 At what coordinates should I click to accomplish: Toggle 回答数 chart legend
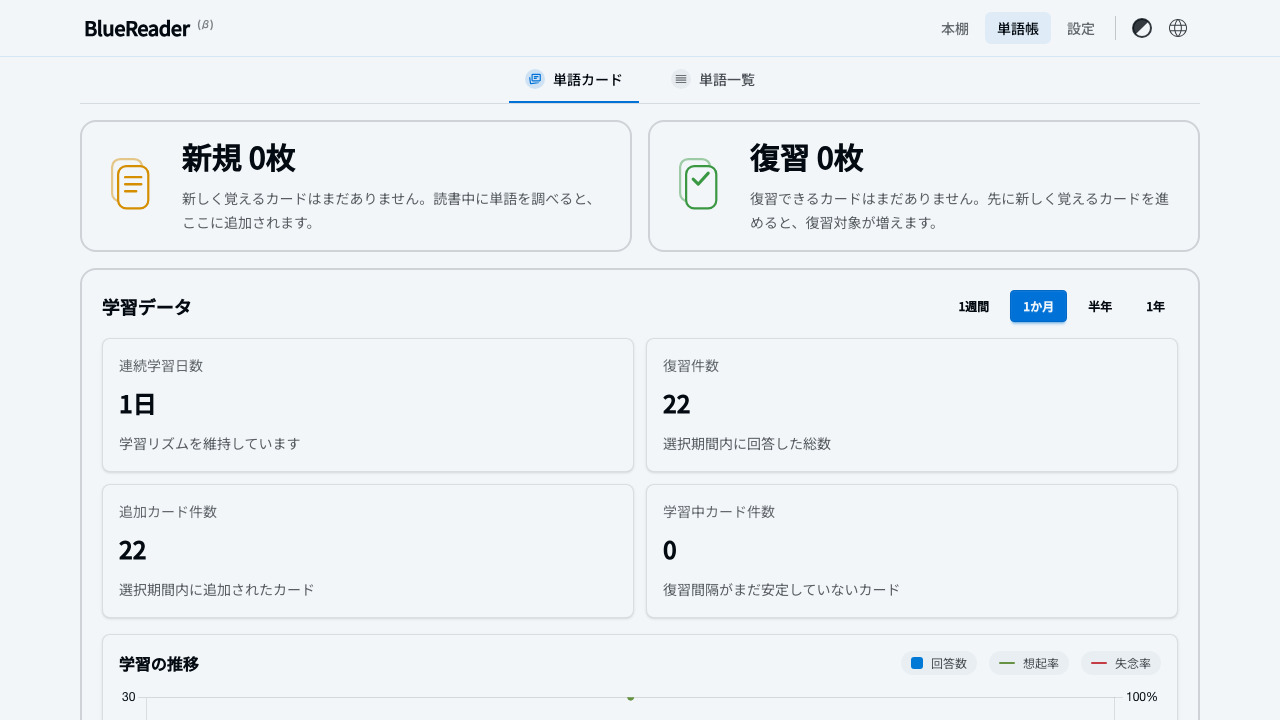(941, 663)
